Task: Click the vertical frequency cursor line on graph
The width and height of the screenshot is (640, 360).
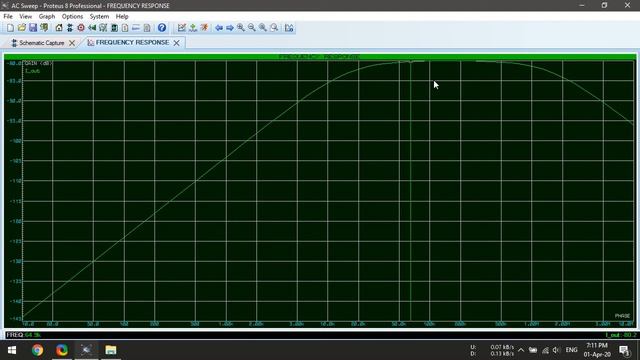Action: 411,190
